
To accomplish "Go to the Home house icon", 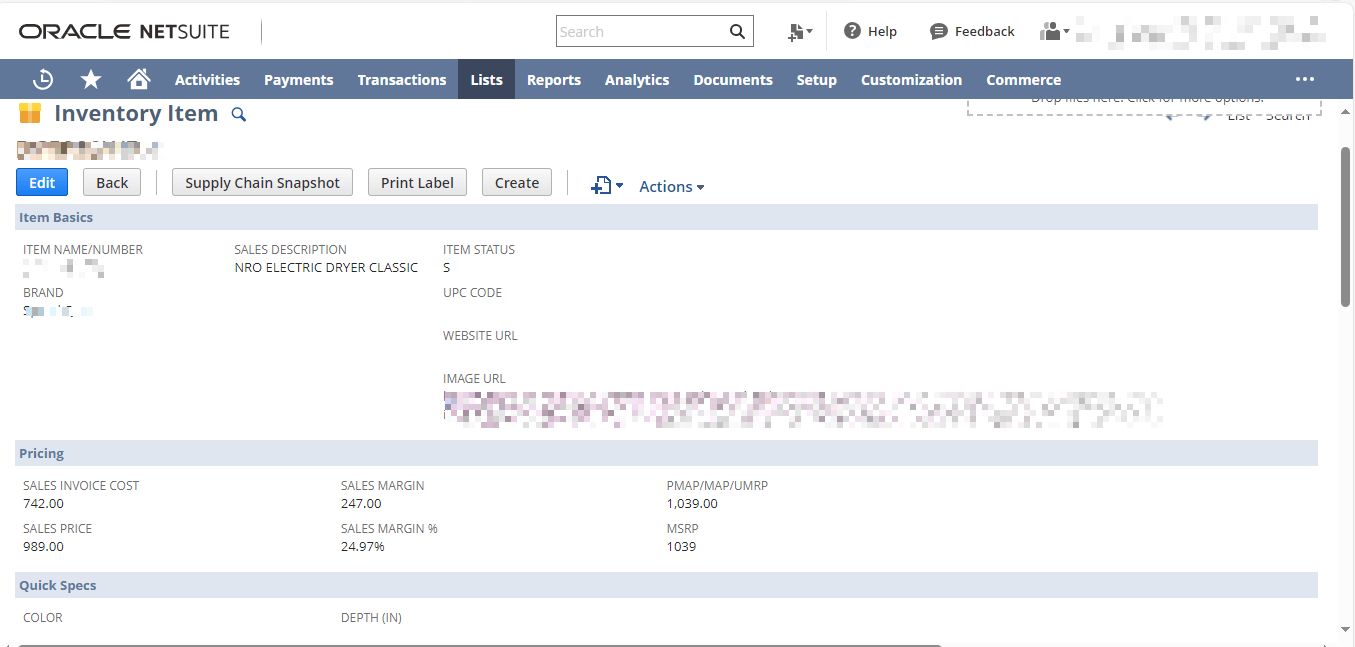I will click(139, 80).
